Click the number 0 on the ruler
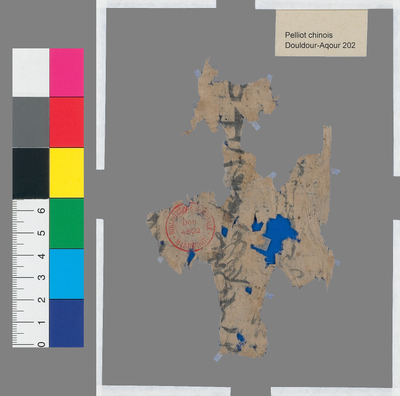 (41, 344)
